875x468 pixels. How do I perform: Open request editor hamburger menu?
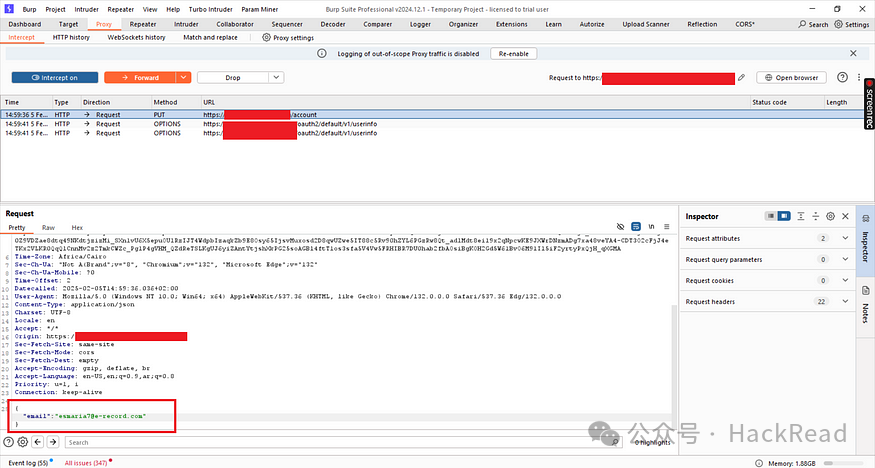pyautogui.click(x=666, y=226)
